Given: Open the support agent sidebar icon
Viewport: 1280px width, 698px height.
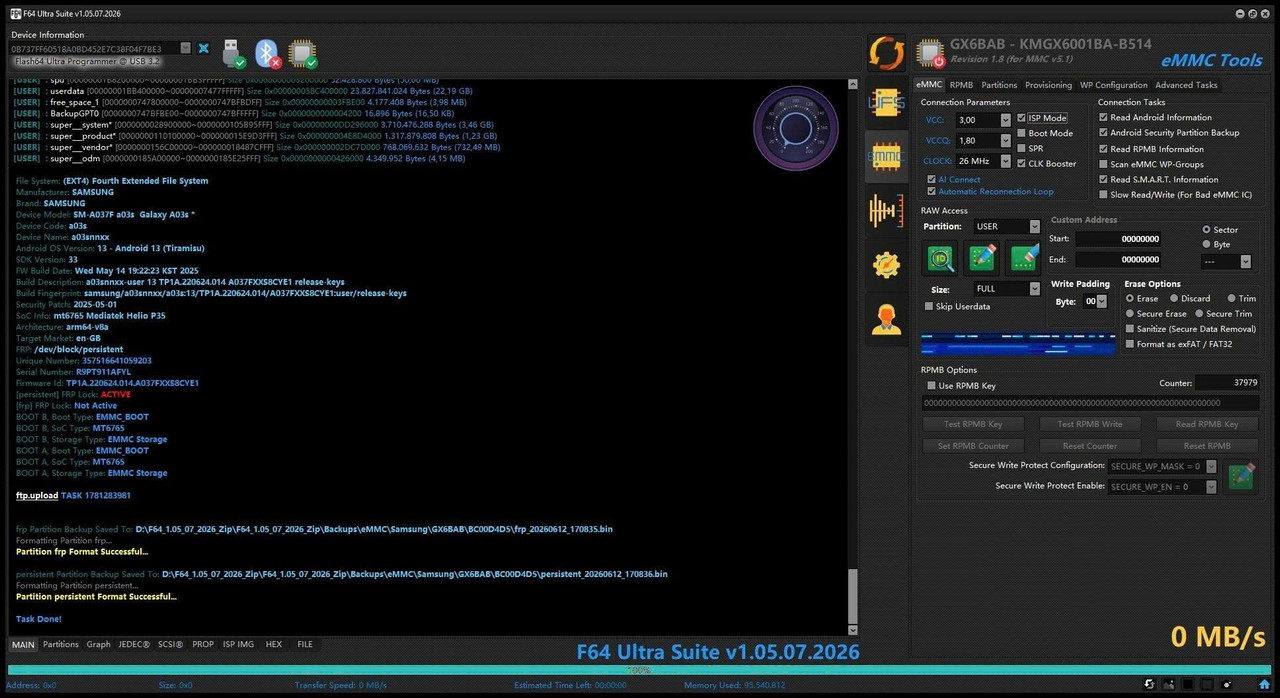Looking at the screenshot, I should click(886, 319).
